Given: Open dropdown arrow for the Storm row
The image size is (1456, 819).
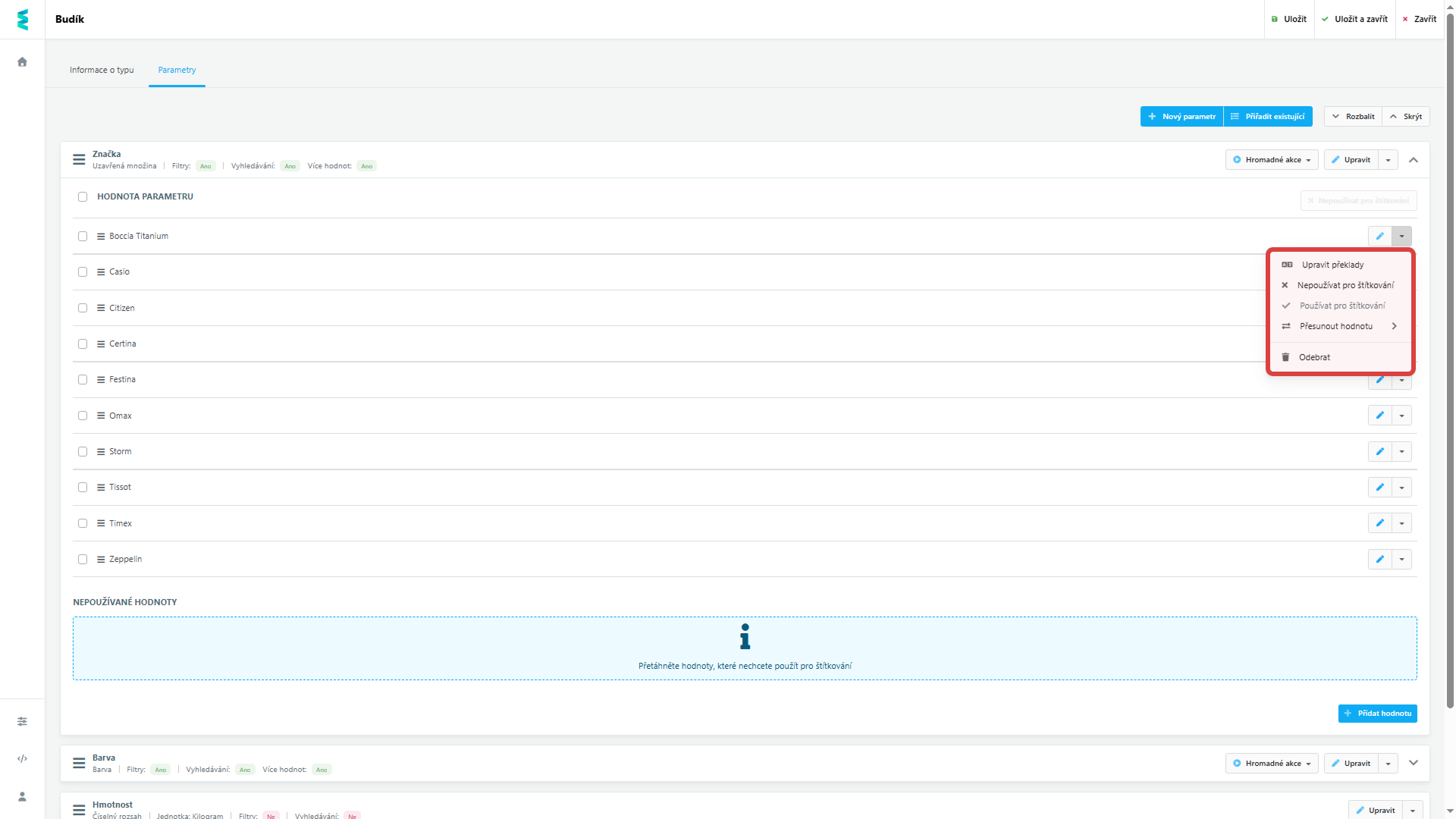Looking at the screenshot, I should [x=1401, y=452].
